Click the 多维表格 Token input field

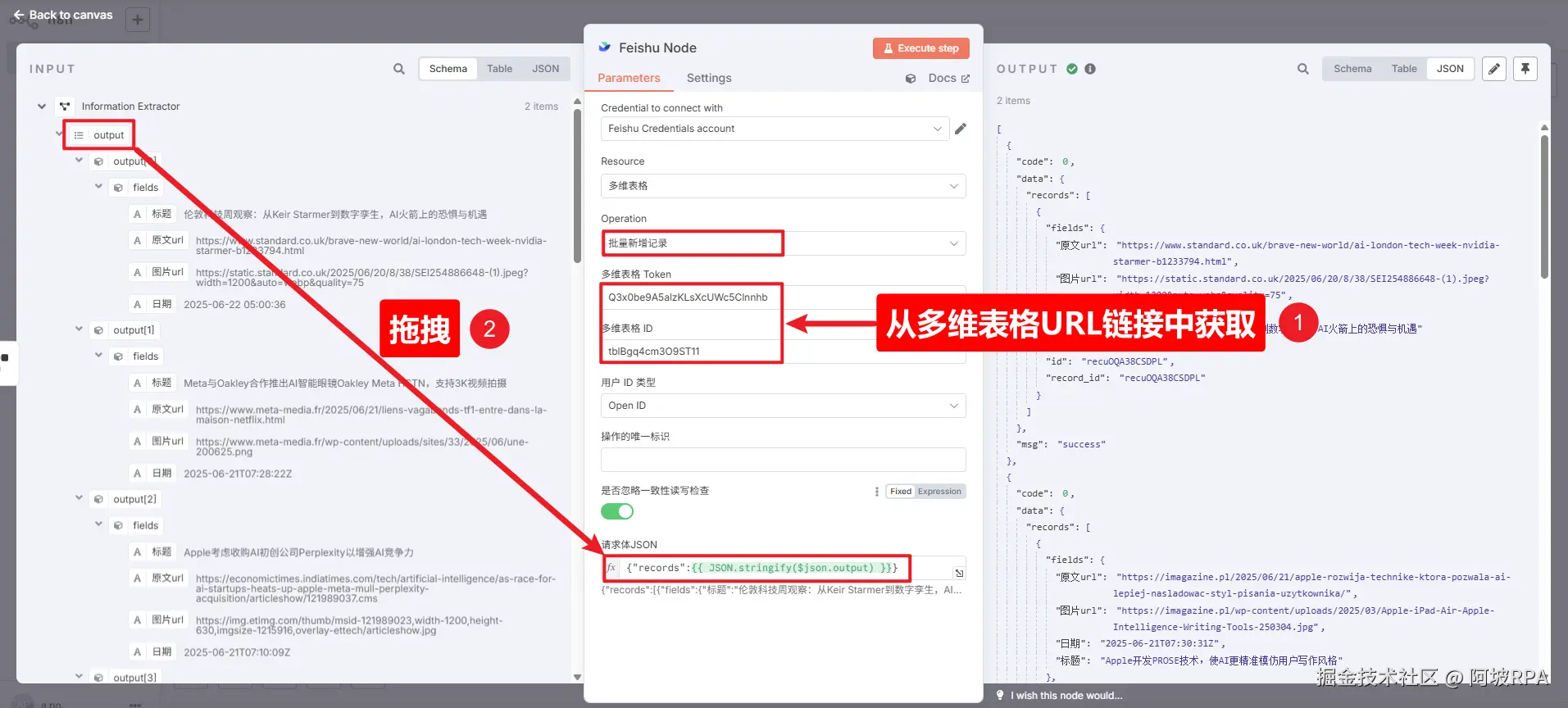point(783,297)
